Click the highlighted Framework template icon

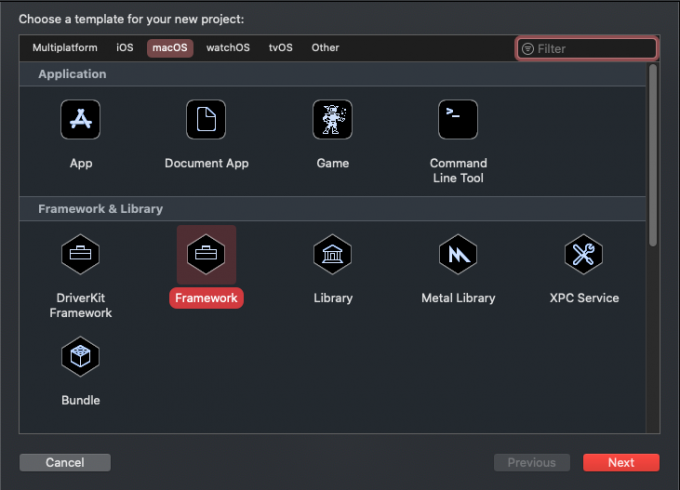tap(206, 255)
